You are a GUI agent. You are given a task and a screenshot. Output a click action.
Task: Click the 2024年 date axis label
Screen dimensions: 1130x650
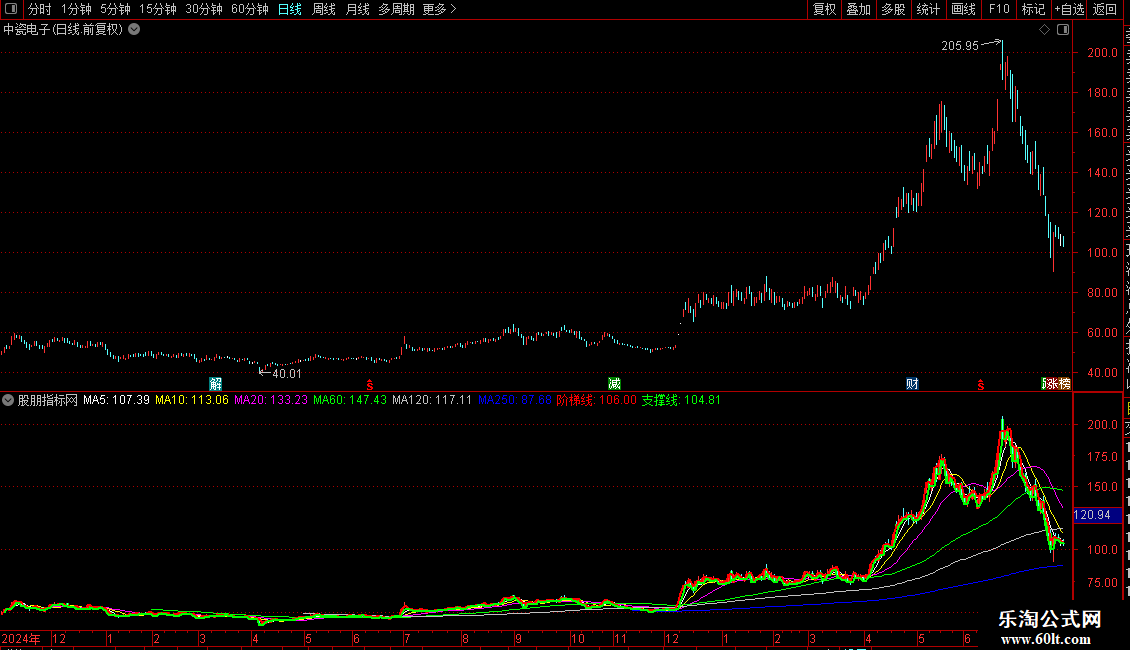point(21,638)
